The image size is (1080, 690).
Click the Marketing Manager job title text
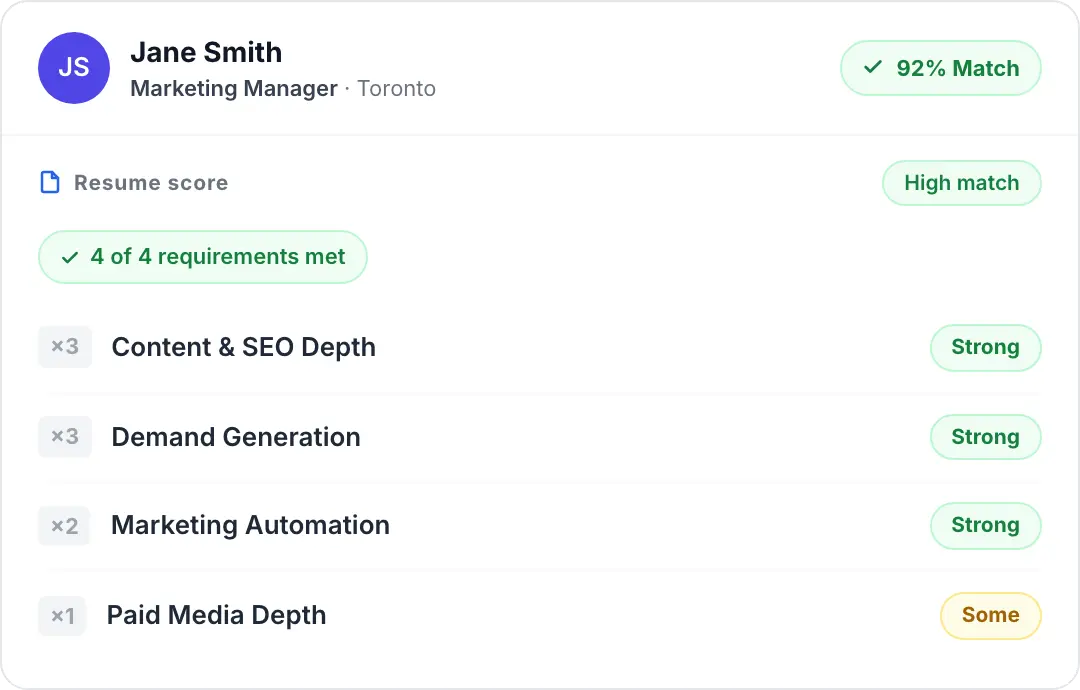tap(234, 88)
